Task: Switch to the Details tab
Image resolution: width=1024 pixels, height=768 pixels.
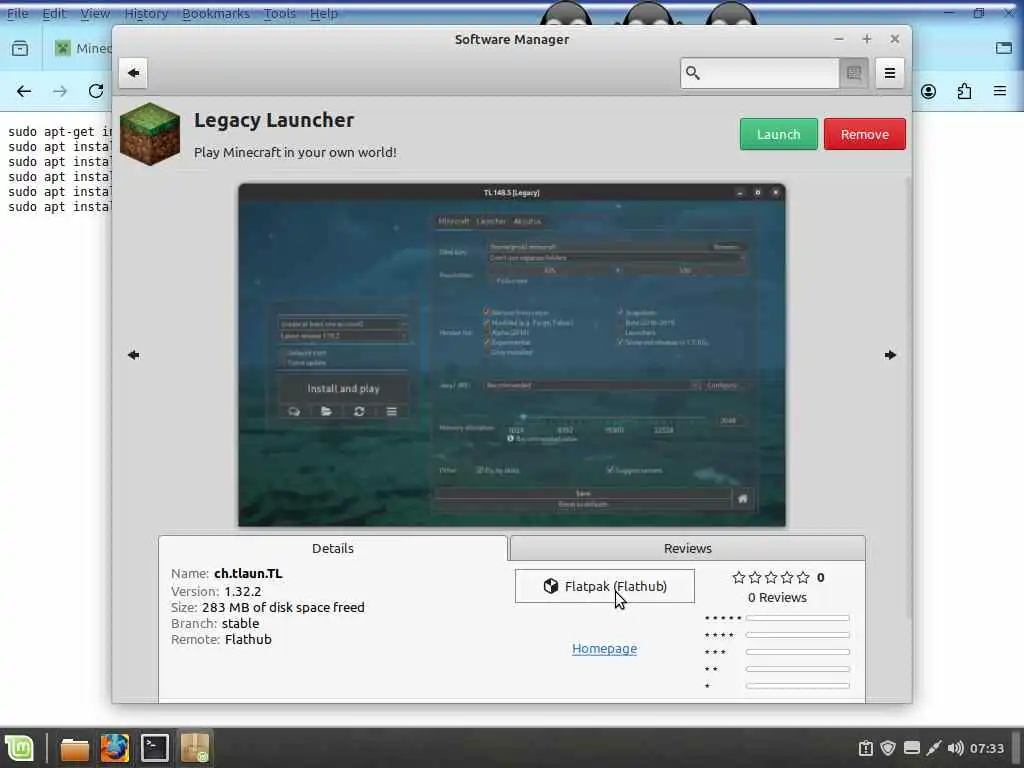Action: tap(332, 548)
